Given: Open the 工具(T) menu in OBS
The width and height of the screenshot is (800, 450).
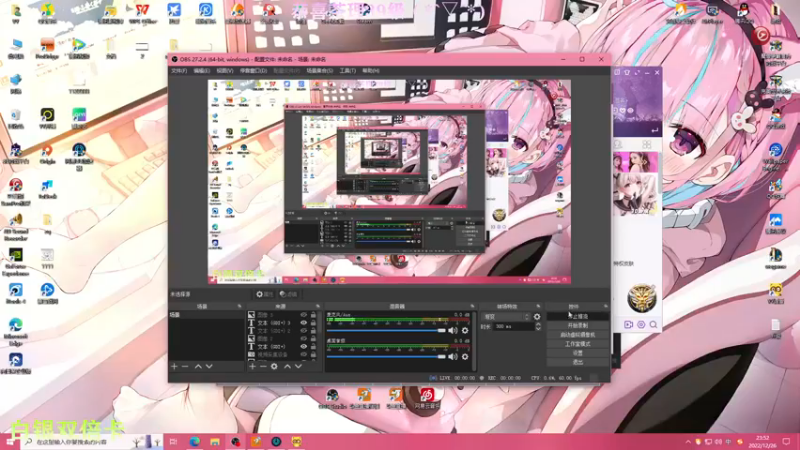Looking at the screenshot, I should [347, 71].
